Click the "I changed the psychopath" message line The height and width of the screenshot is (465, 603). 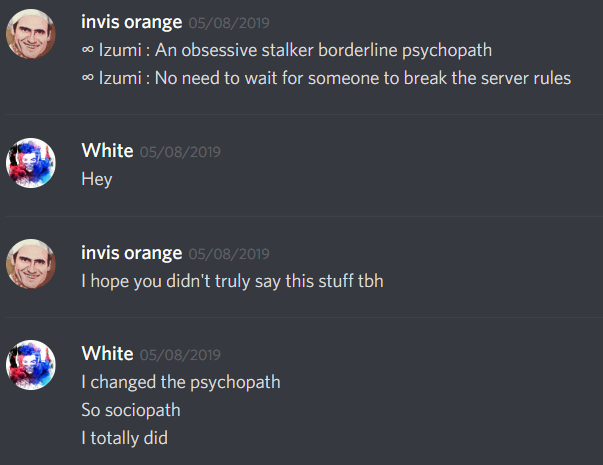[181, 383]
